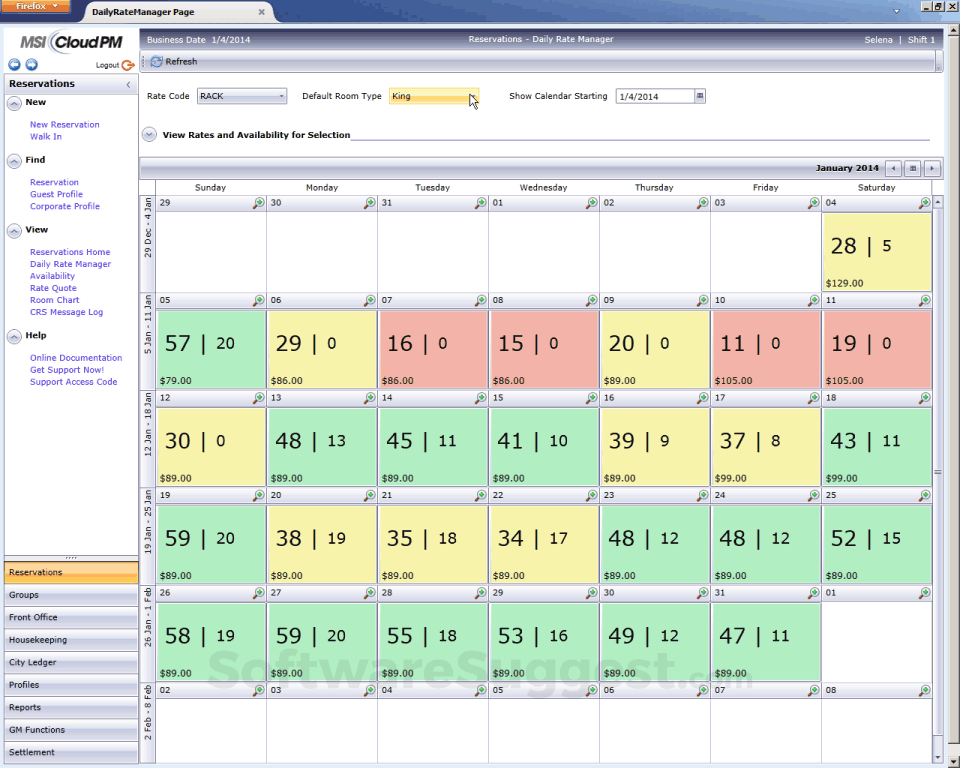Select the January 21 cell showing 35 | 18
960x768 pixels.
[433, 544]
